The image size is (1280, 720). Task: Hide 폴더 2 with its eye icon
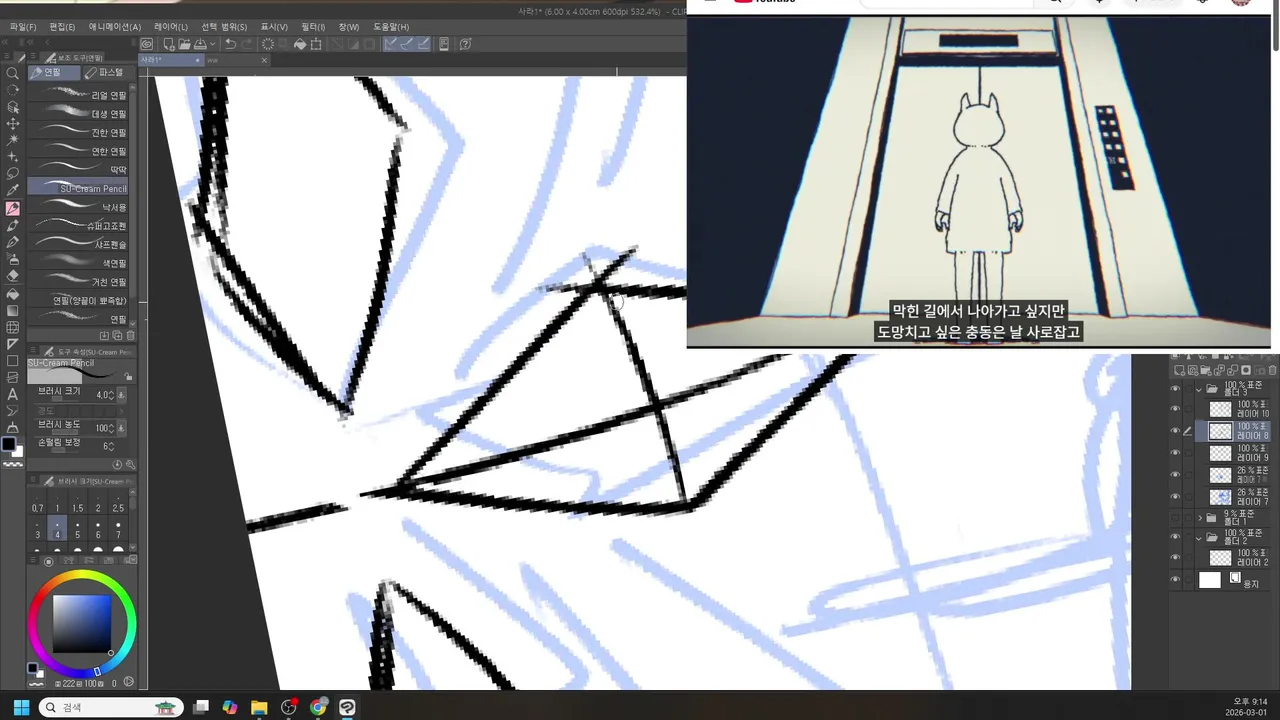pos(1175,537)
